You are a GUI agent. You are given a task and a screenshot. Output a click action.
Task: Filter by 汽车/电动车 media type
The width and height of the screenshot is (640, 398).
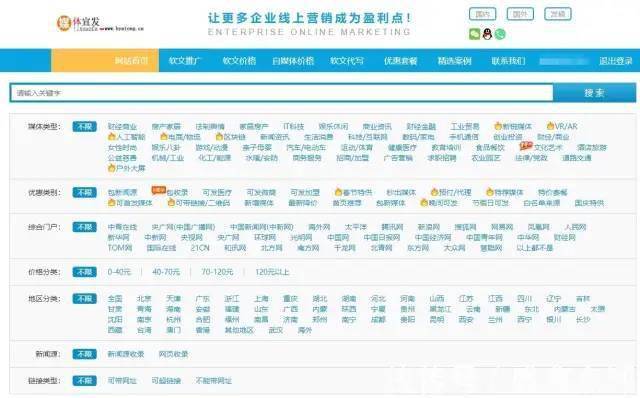(x=306, y=147)
